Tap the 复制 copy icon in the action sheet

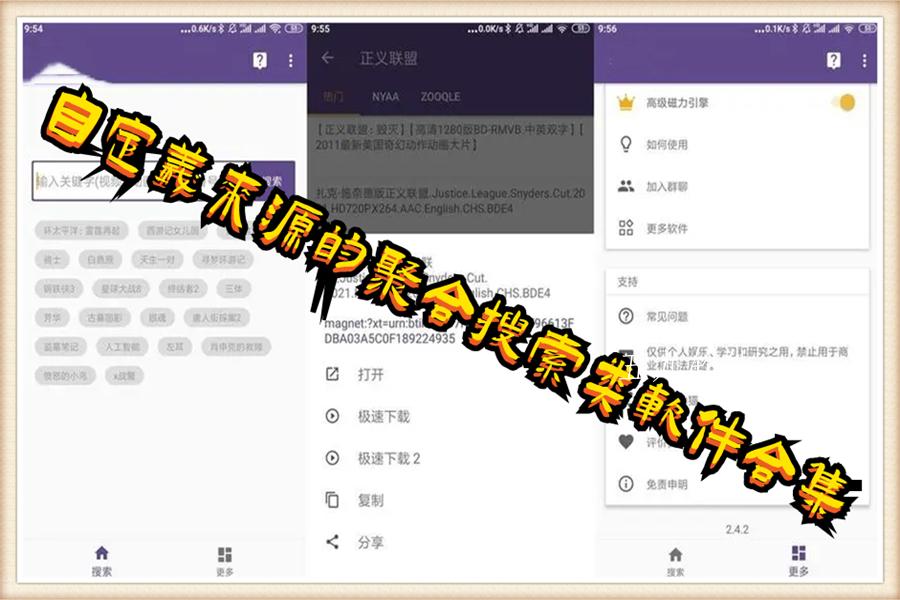pos(333,500)
